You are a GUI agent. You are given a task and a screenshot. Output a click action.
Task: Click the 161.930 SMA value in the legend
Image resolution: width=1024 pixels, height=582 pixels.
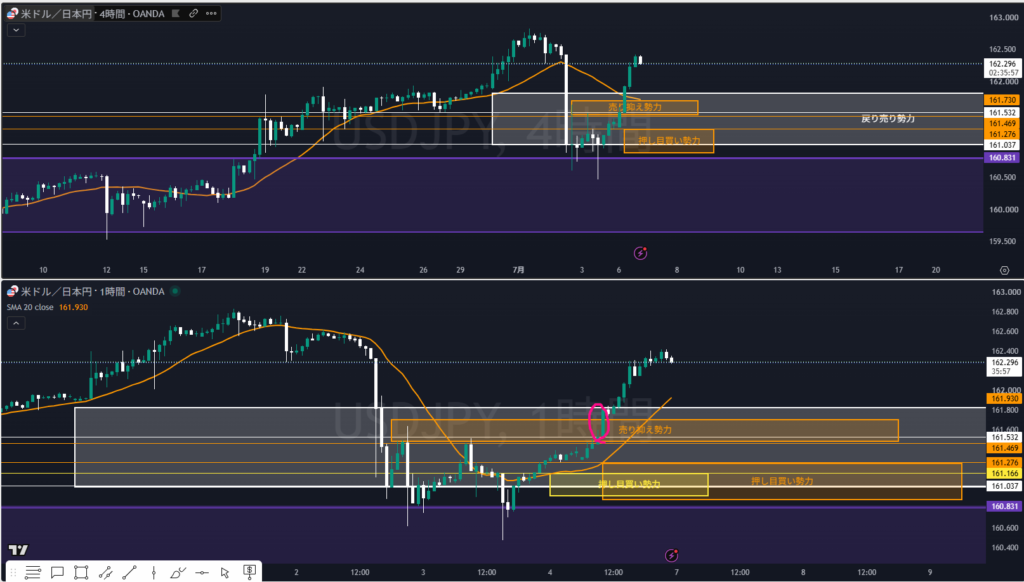tap(73, 307)
